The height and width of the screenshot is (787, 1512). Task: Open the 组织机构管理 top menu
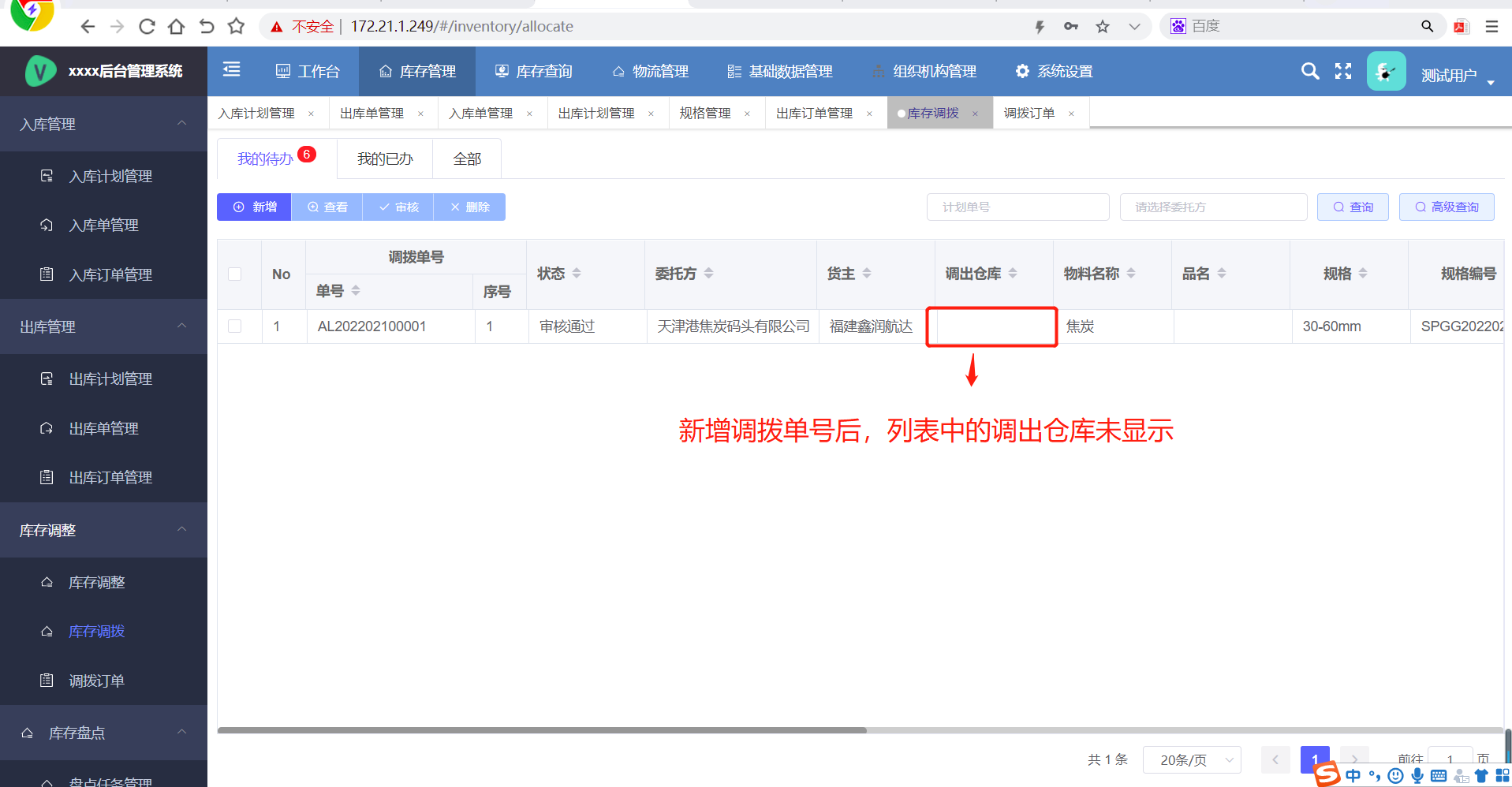pyautogui.click(x=924, y=72)
